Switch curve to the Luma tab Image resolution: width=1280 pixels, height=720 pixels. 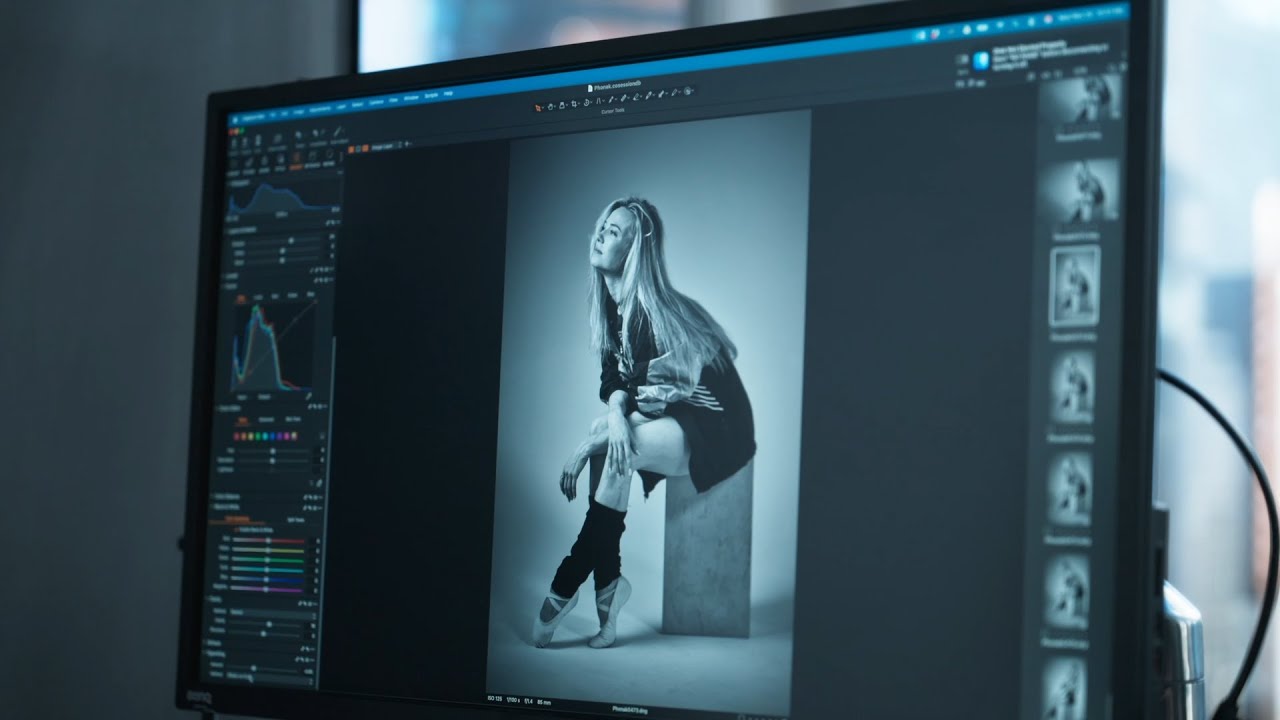pyautogui.click(x=258, y=297)
